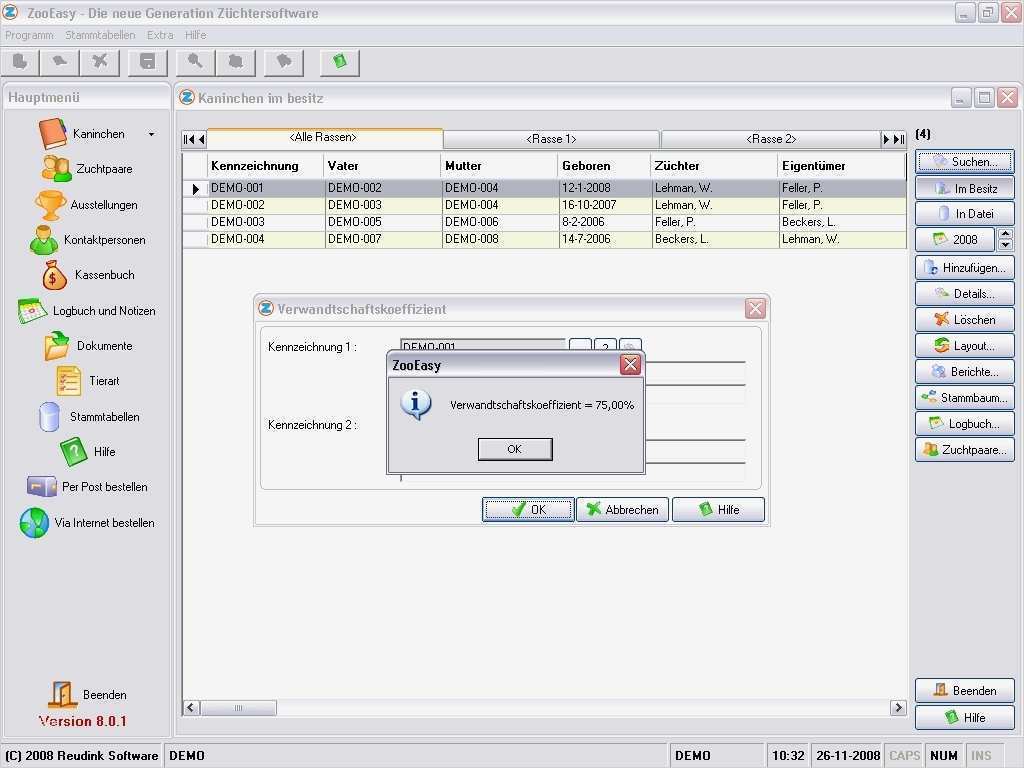Click the Suchen... button

tap(965, 162)
